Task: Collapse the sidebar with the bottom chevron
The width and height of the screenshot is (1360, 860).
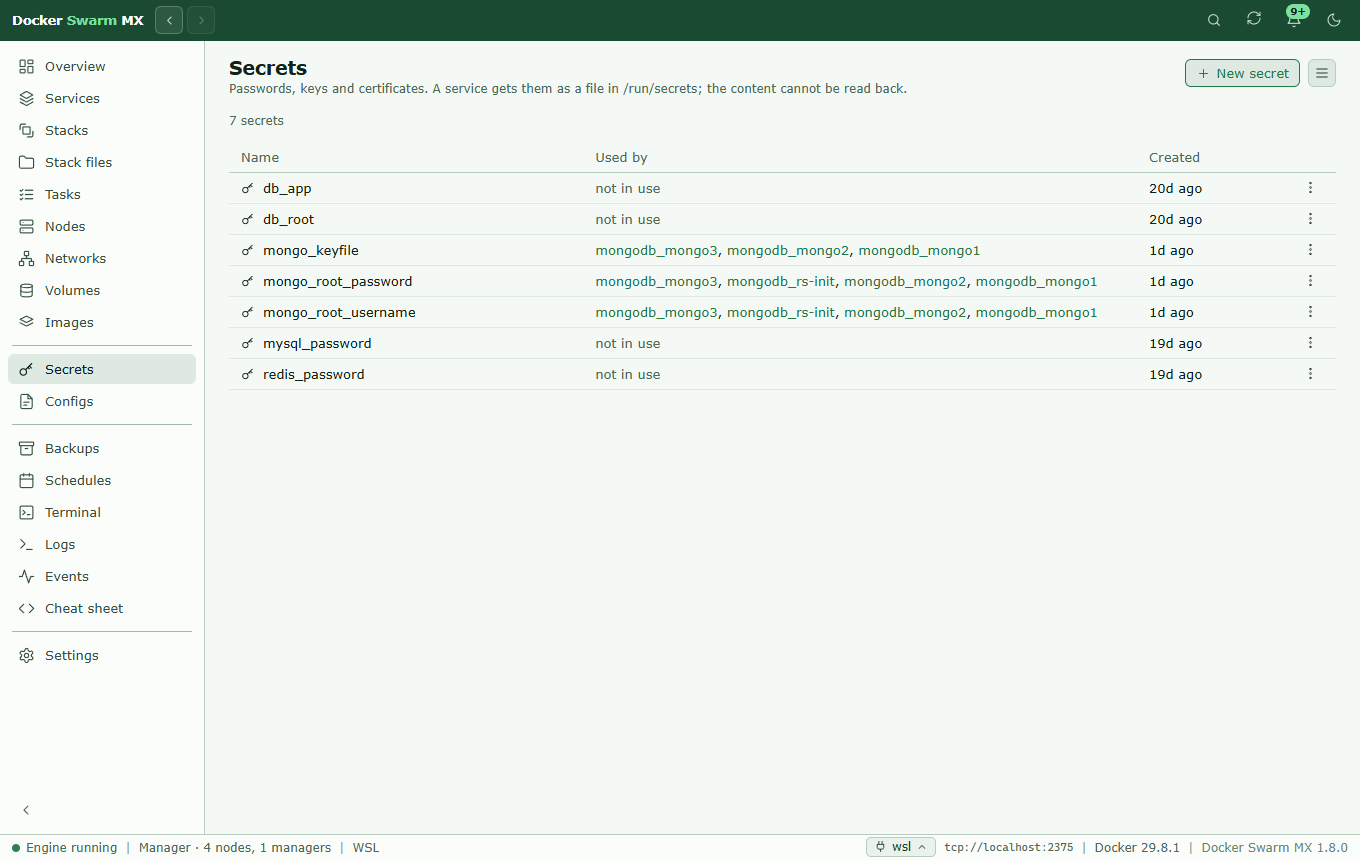Action: 27,810
